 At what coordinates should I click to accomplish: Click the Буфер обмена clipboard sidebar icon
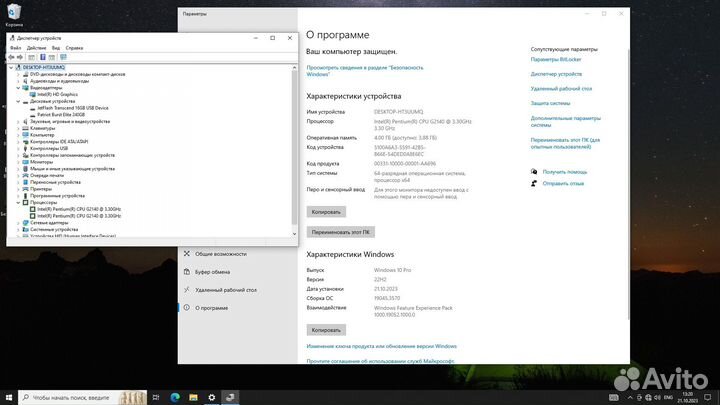(186, 272)
